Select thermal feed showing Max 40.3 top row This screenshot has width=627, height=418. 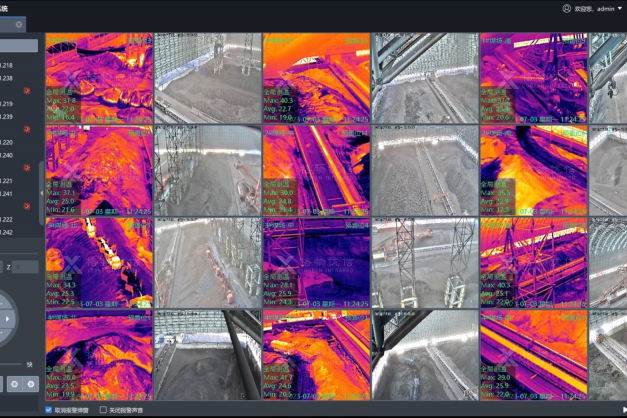click(x=317, y=79)
